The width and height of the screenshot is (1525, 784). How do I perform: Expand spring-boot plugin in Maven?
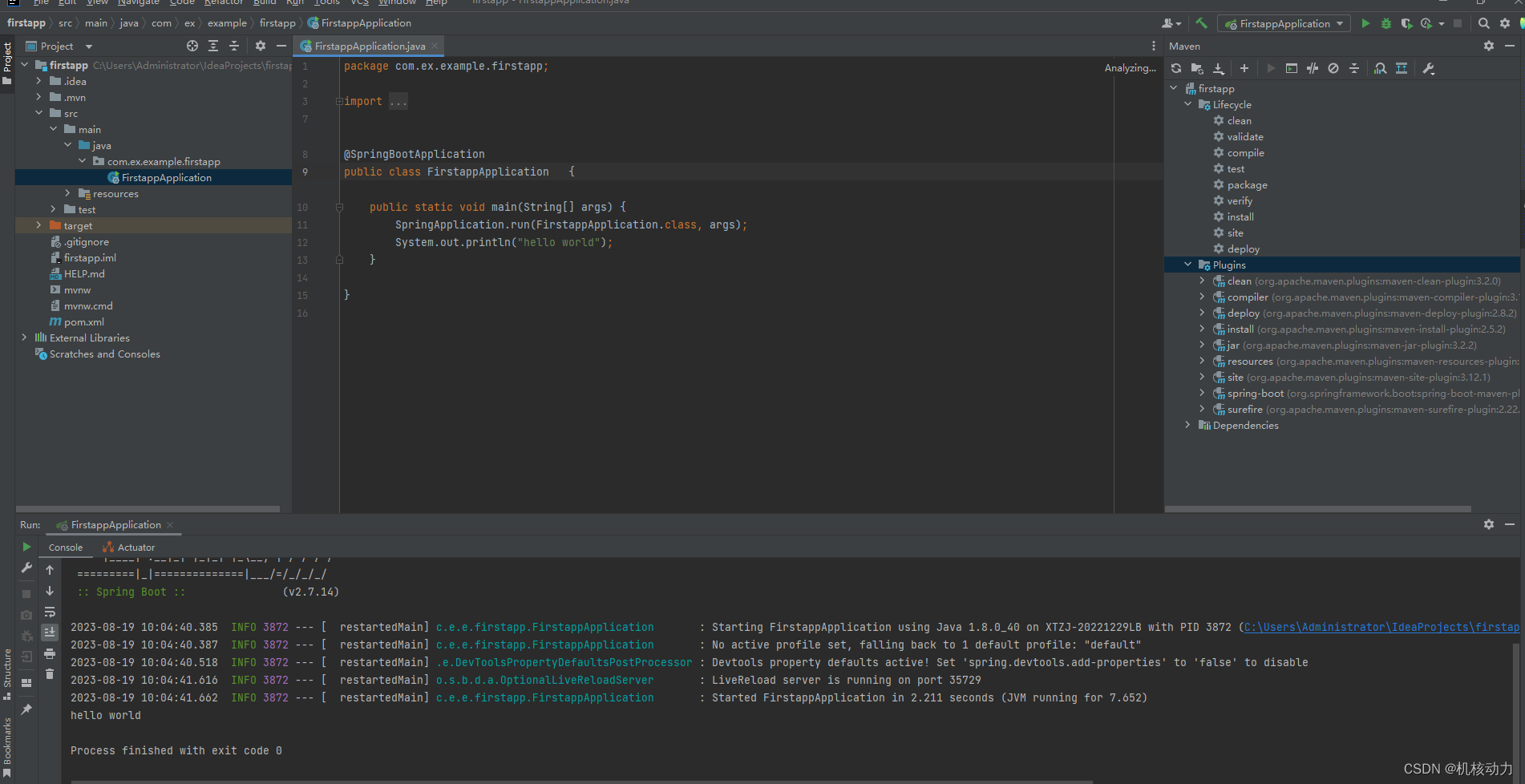coord(1202,393)
